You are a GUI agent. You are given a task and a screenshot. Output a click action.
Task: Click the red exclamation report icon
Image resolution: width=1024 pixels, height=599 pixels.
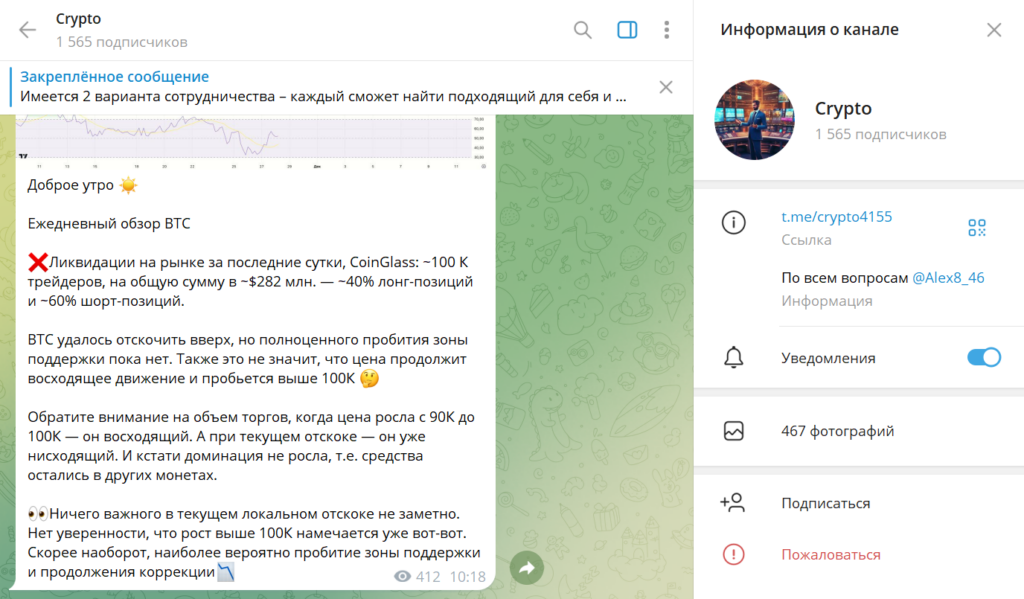733,555
